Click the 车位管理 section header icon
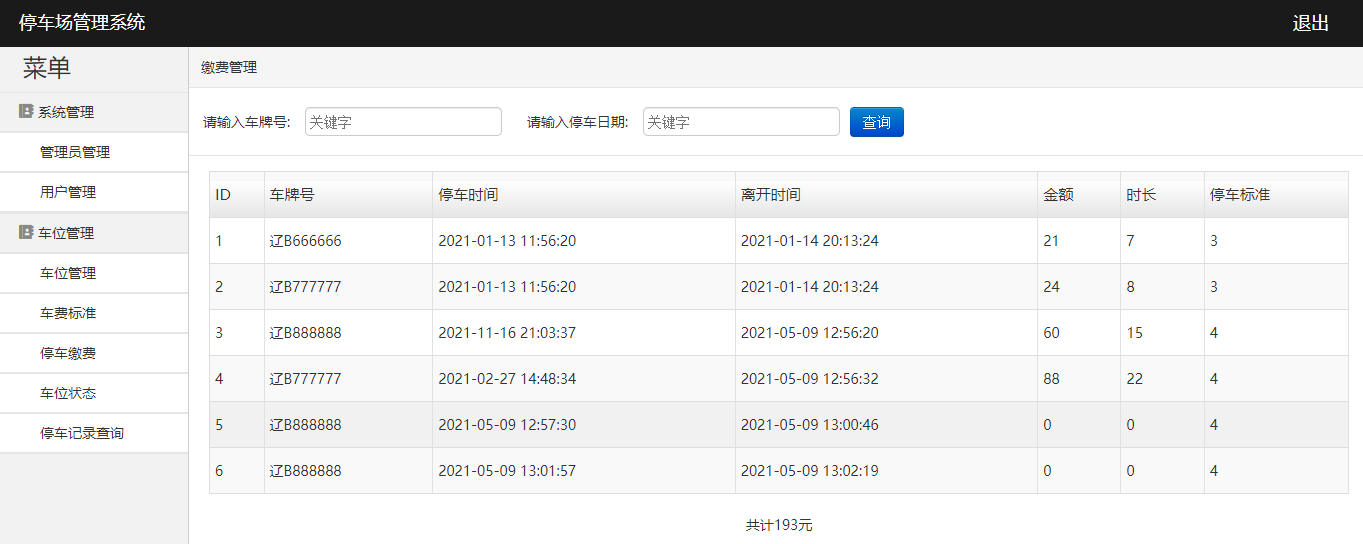1363x544 pixels. click(x=26, y=232)
